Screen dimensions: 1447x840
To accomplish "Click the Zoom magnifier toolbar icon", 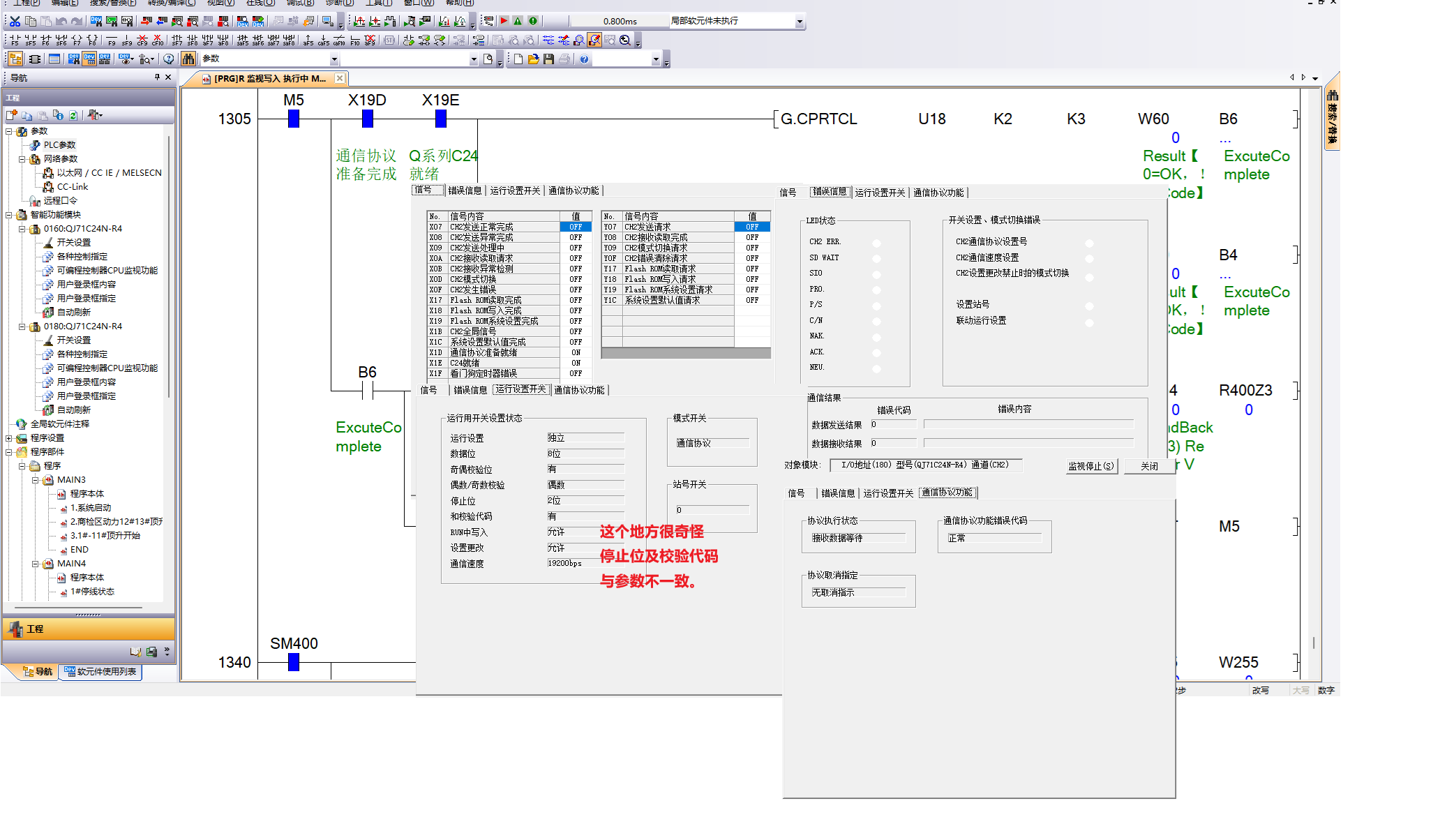I will 625,40.
